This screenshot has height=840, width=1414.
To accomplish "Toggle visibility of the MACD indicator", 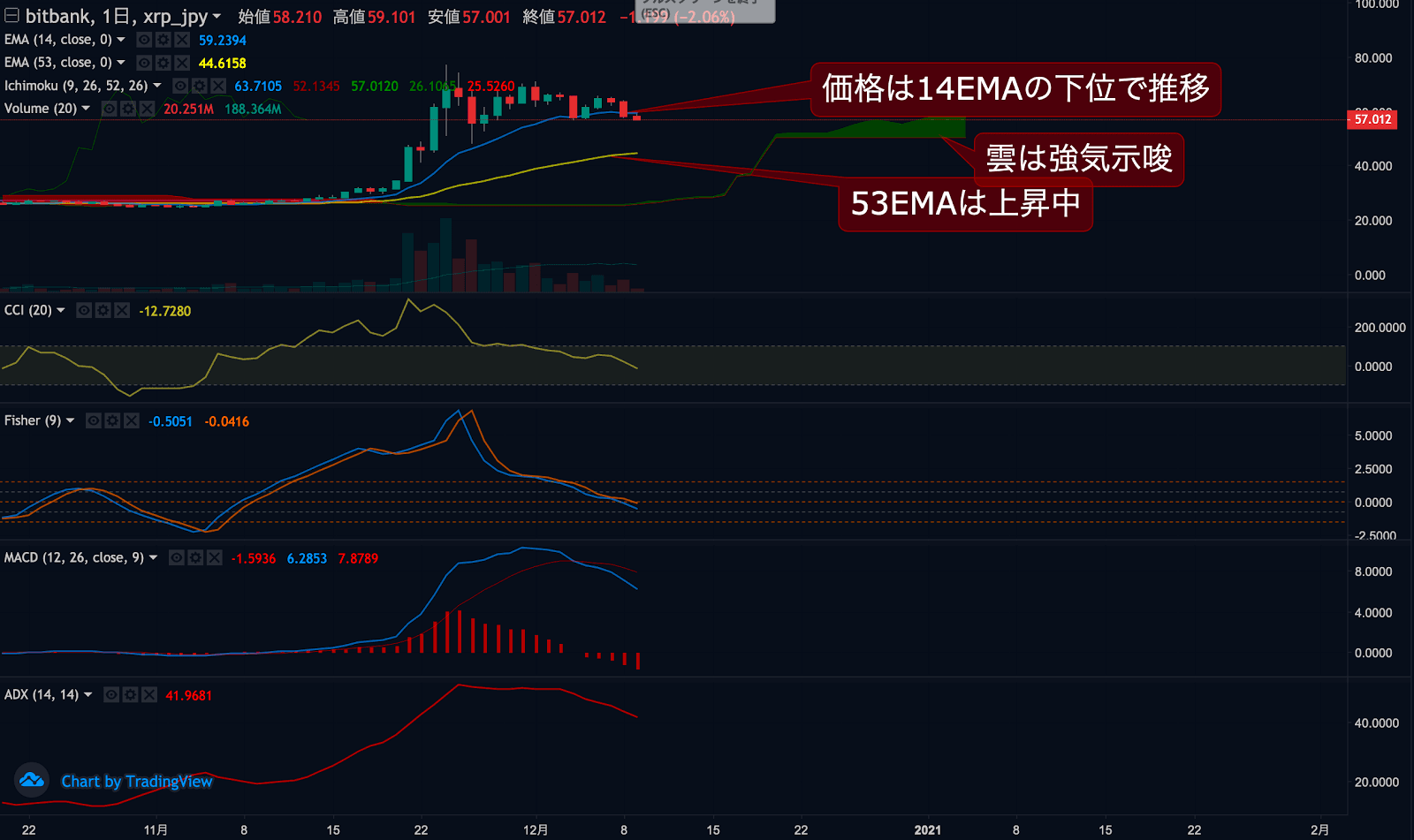I will point(177,558).
